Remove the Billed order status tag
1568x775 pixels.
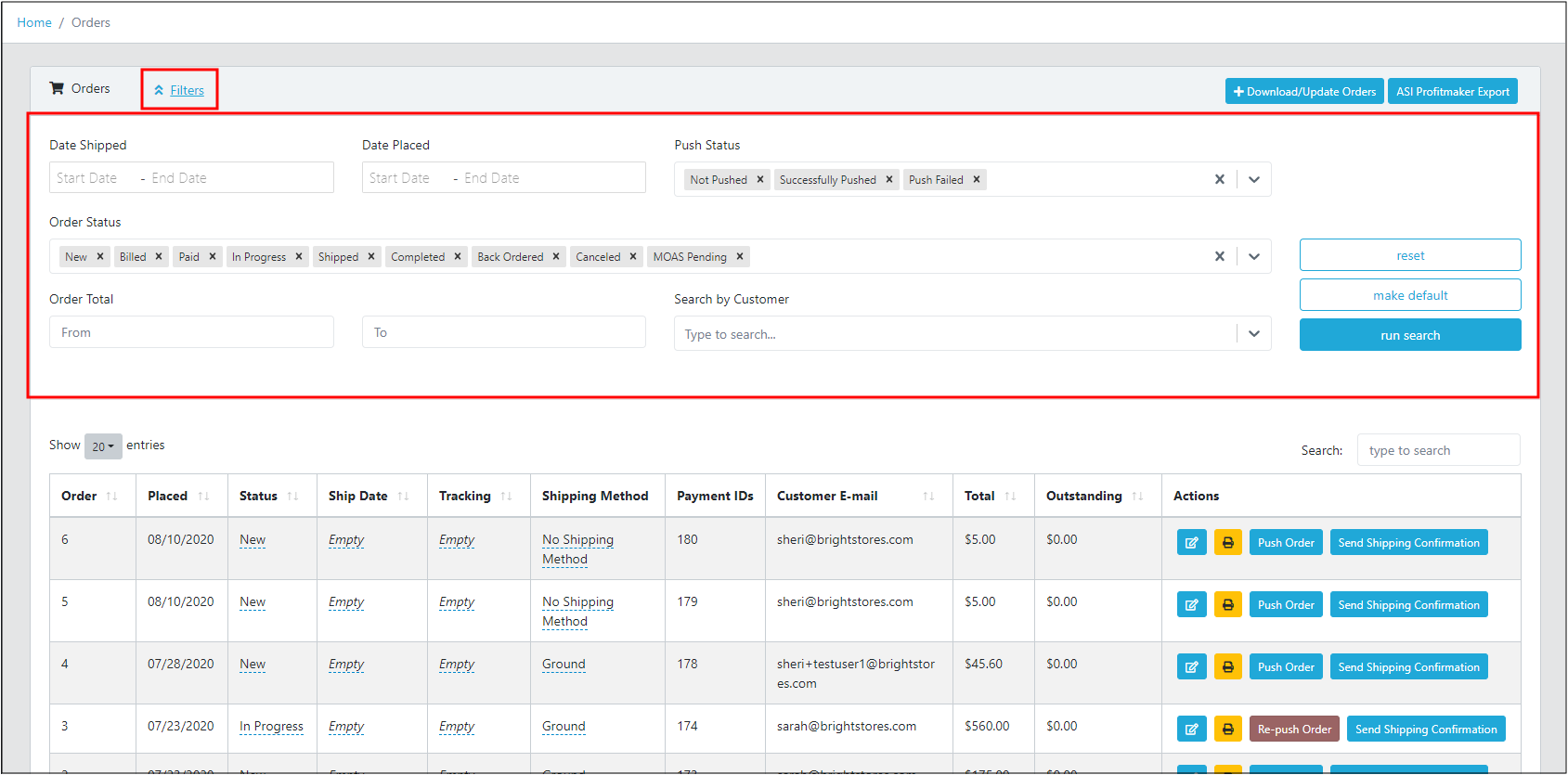click(x=159, y=257)
